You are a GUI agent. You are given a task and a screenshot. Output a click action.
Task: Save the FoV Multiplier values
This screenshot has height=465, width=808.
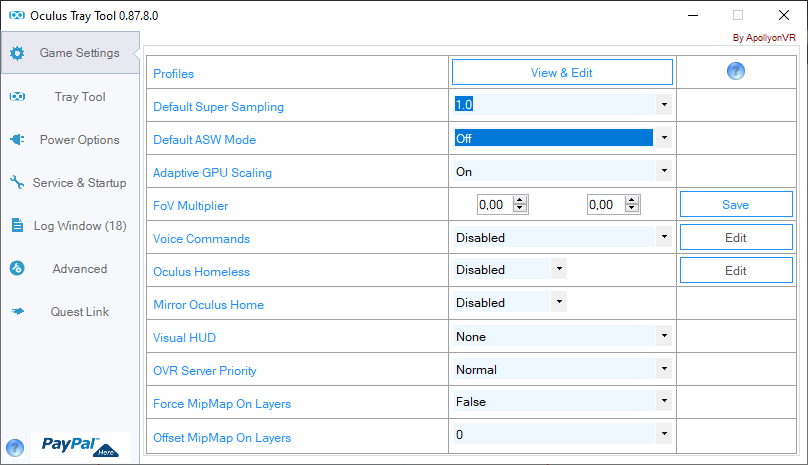click(736, 205)
